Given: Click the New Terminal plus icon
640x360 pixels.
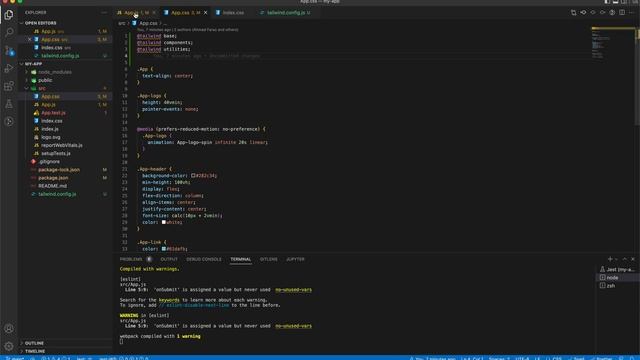Looking at the screenshot, I should (610, 259).
